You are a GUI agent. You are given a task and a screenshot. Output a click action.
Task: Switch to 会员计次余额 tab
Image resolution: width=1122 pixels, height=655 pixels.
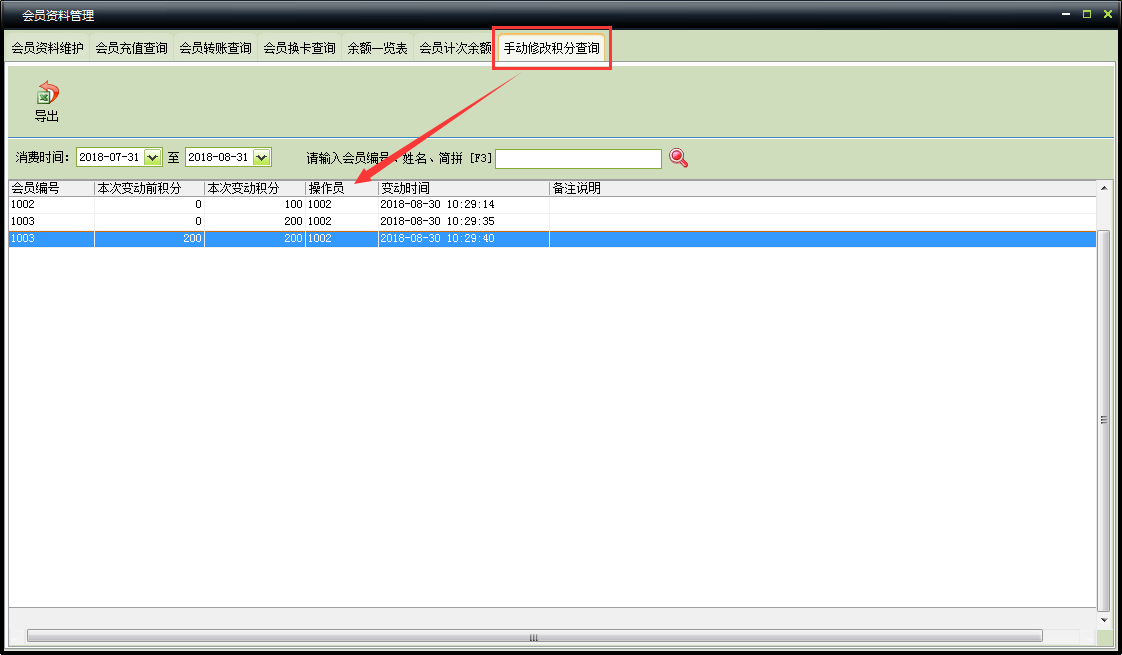point(455,48)
